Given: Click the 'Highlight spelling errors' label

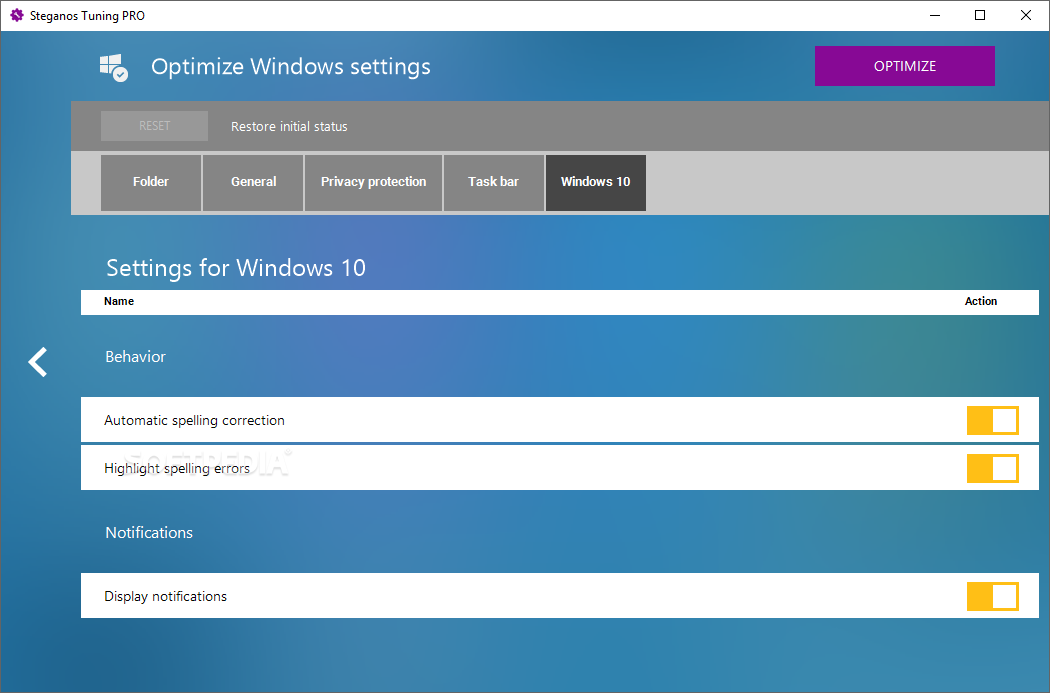Looking at the screenshot, I should 177,469.
